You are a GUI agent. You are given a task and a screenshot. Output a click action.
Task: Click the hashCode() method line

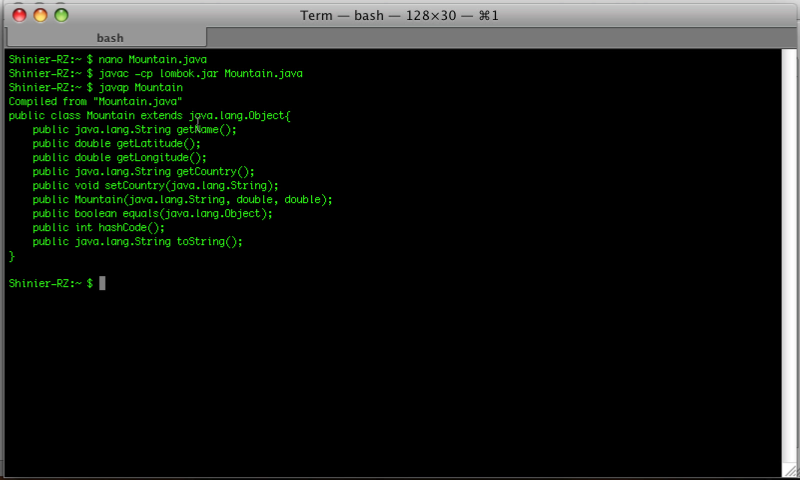pyautogui.click(x=99, y=228)
